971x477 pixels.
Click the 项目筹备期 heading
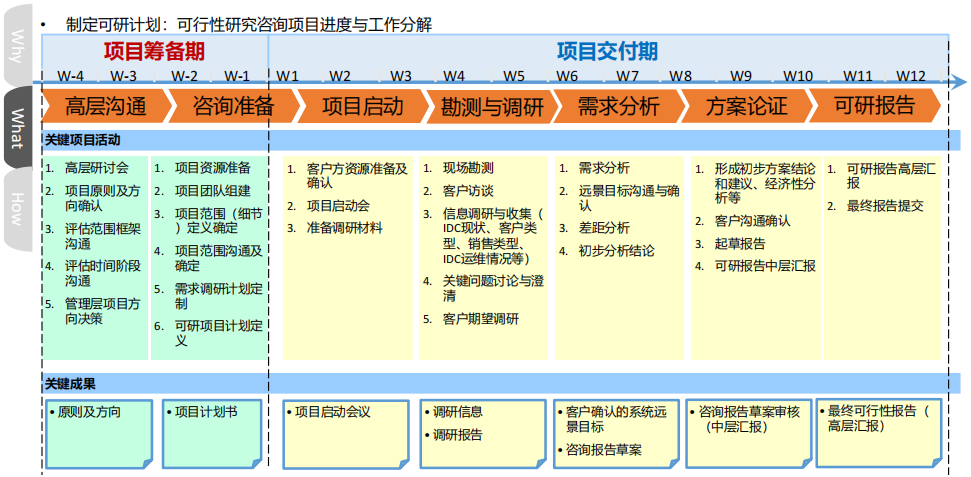click(154, 51)
